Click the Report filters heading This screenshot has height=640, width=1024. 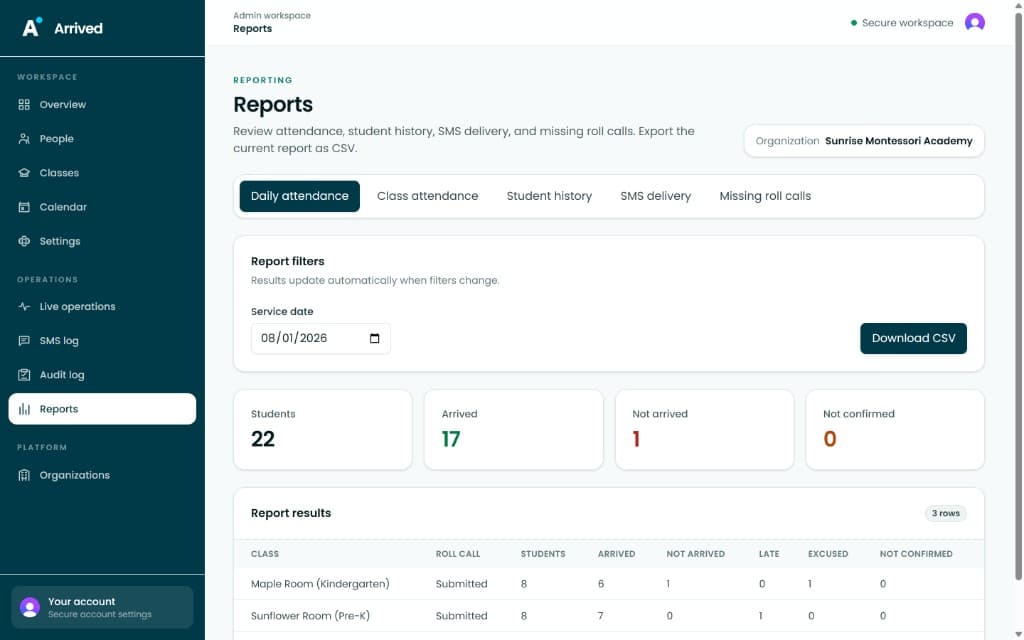click(x=287, y=261)
